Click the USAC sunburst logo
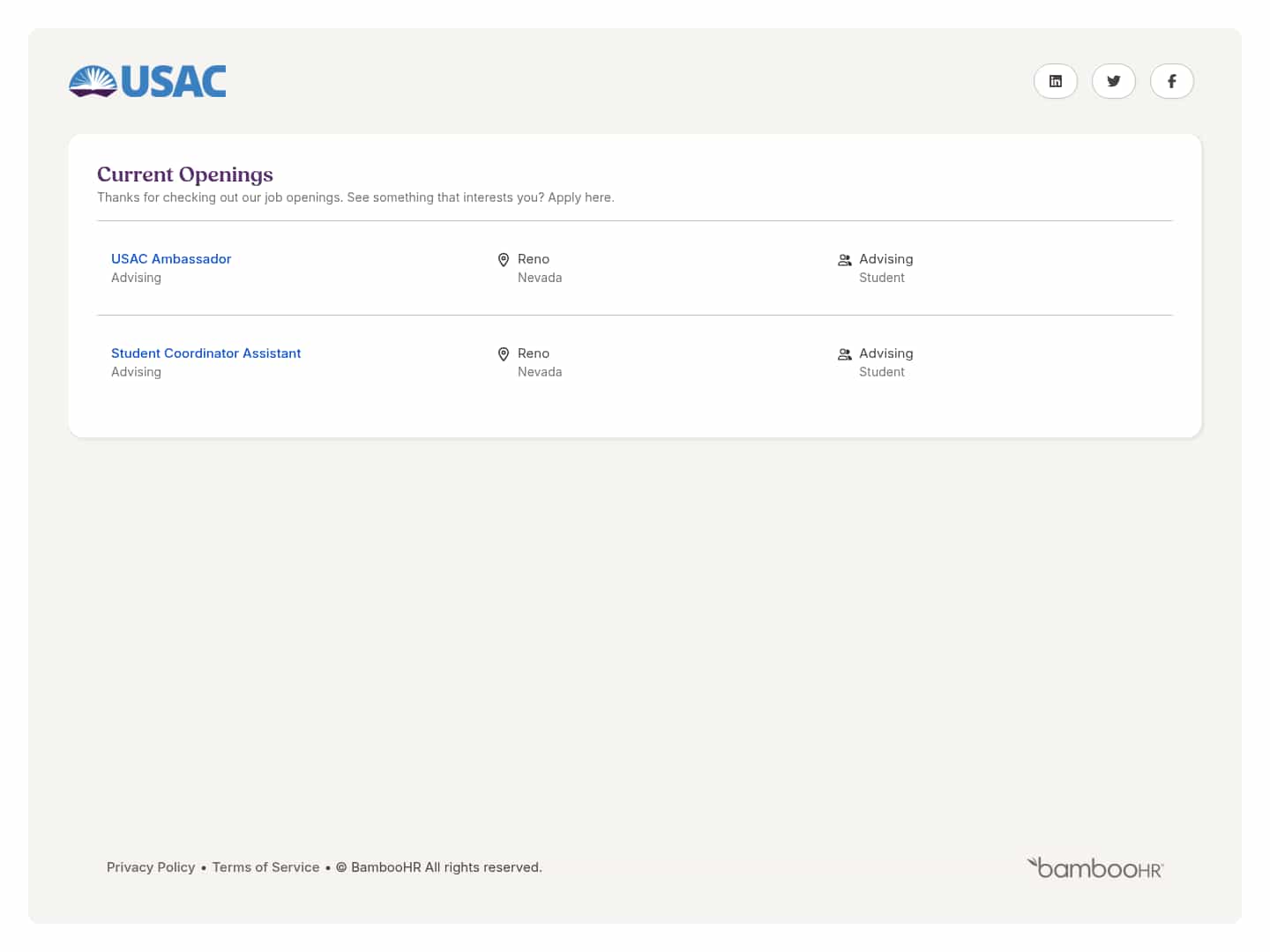The width and height of the screenshot is (1270, 952). pyautogui.click(x=91, y=80)
